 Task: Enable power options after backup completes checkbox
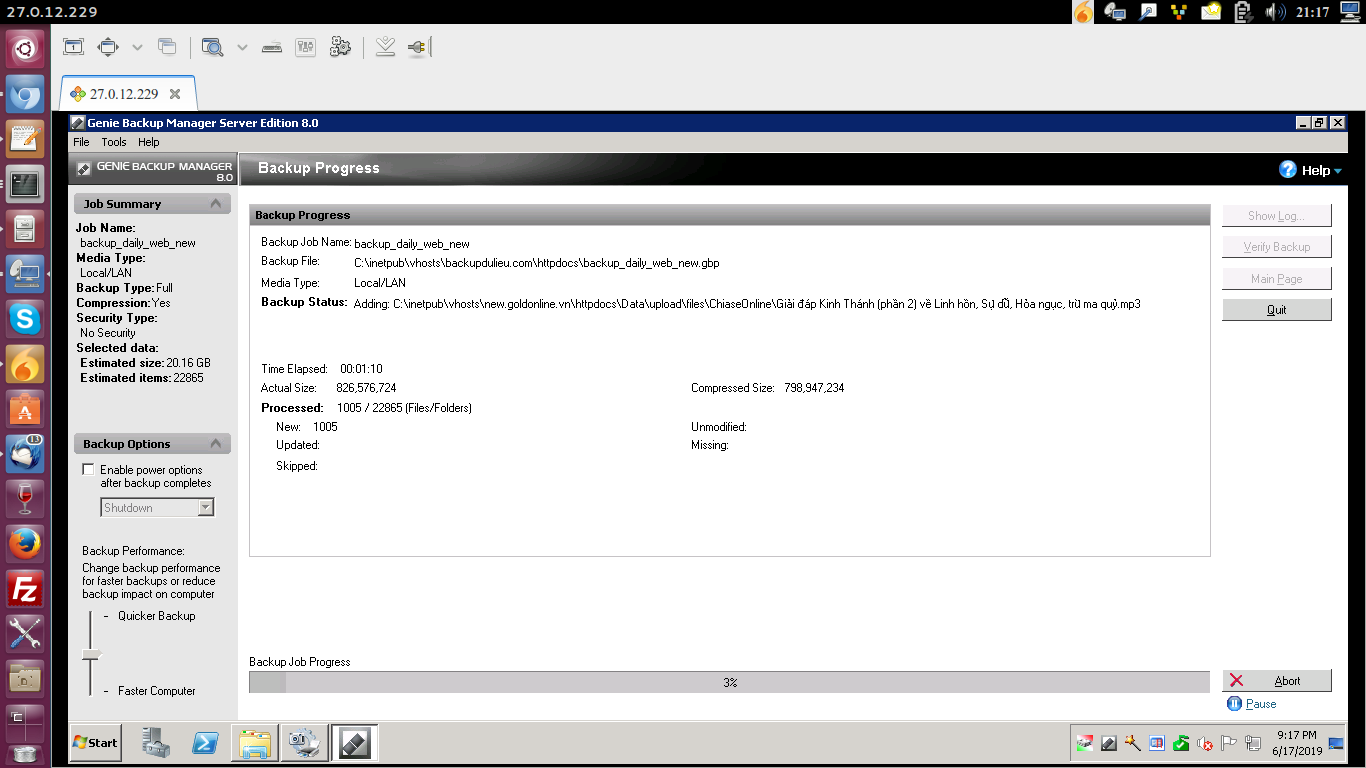88,470
